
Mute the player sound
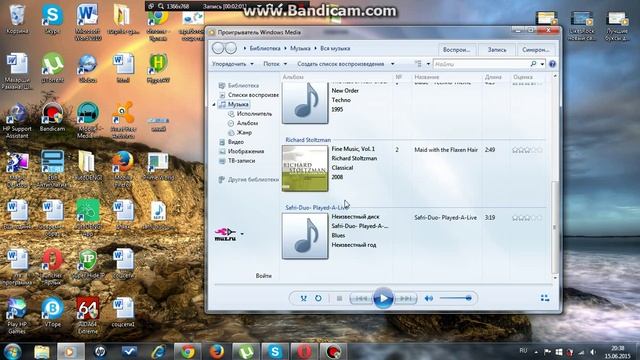429,298
